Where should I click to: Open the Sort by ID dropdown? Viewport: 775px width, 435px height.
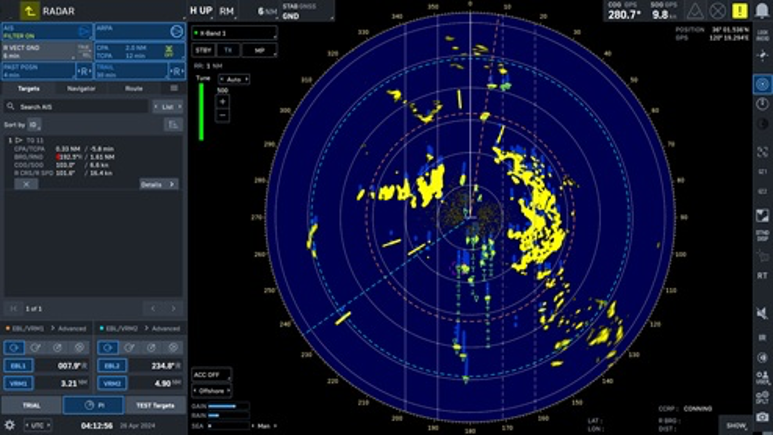(x=34, y=125)
